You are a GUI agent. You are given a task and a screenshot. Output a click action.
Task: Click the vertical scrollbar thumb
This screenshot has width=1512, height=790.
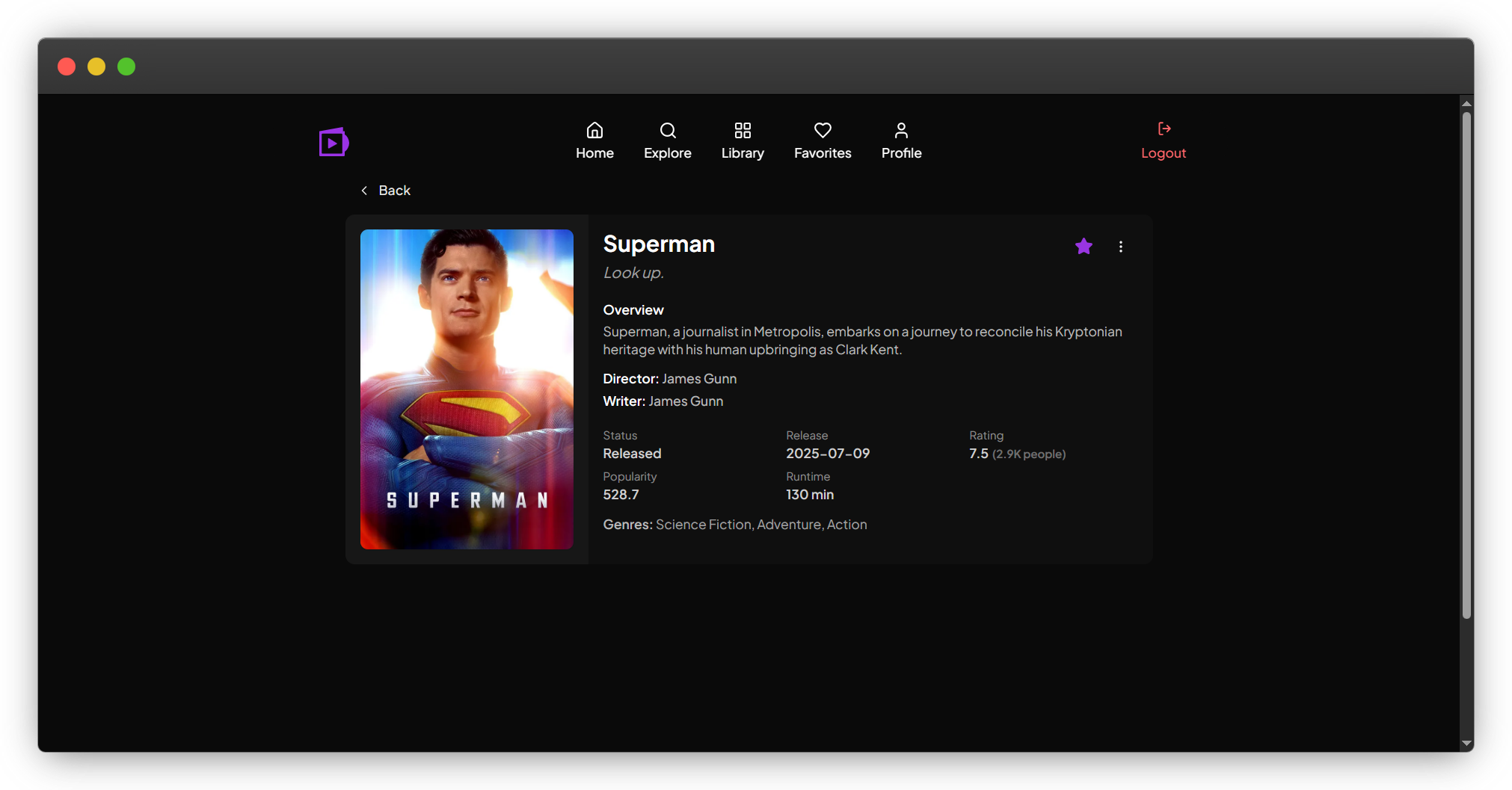1466,365
